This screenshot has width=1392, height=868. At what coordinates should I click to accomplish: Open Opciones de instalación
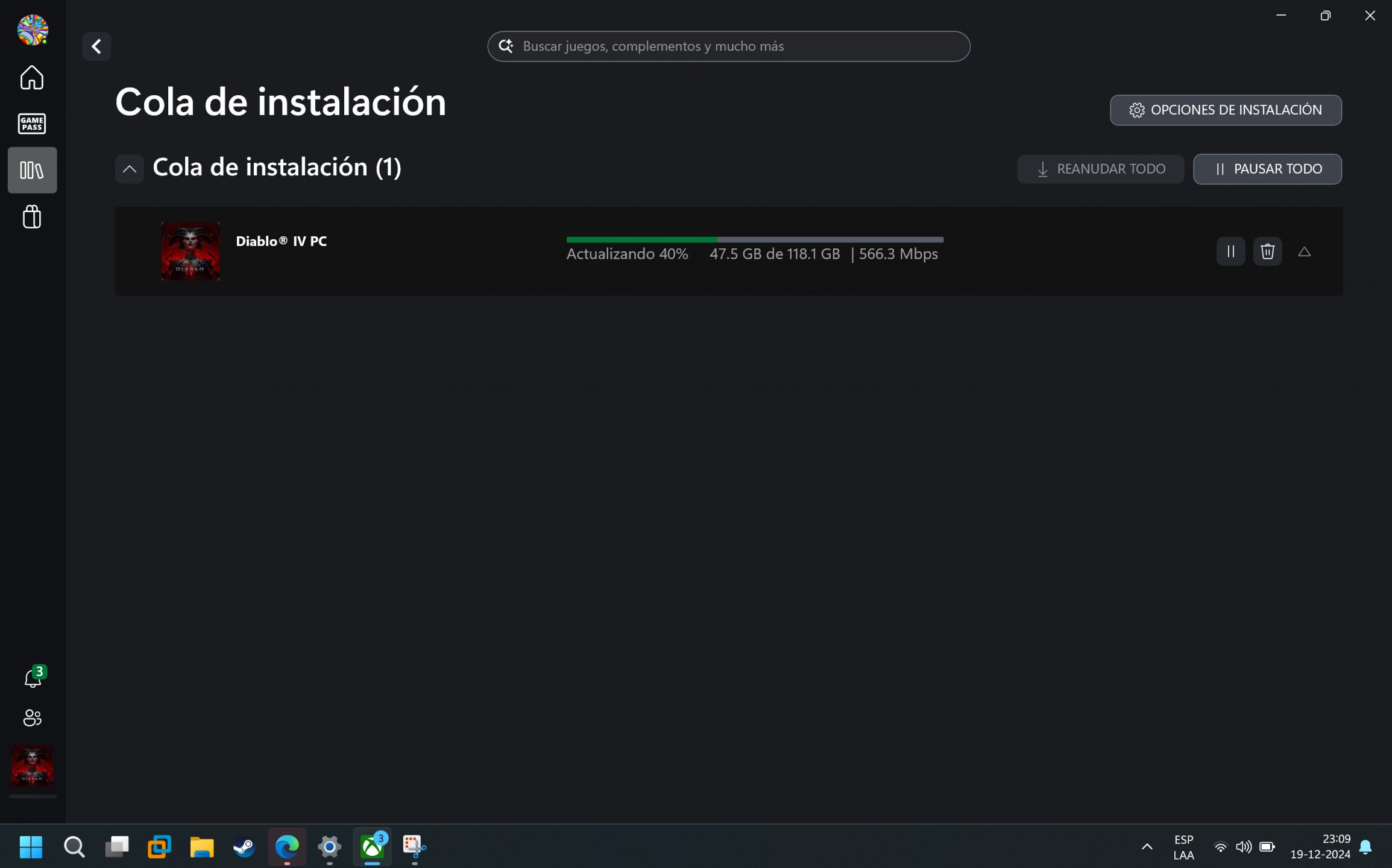pos(1225,110)
